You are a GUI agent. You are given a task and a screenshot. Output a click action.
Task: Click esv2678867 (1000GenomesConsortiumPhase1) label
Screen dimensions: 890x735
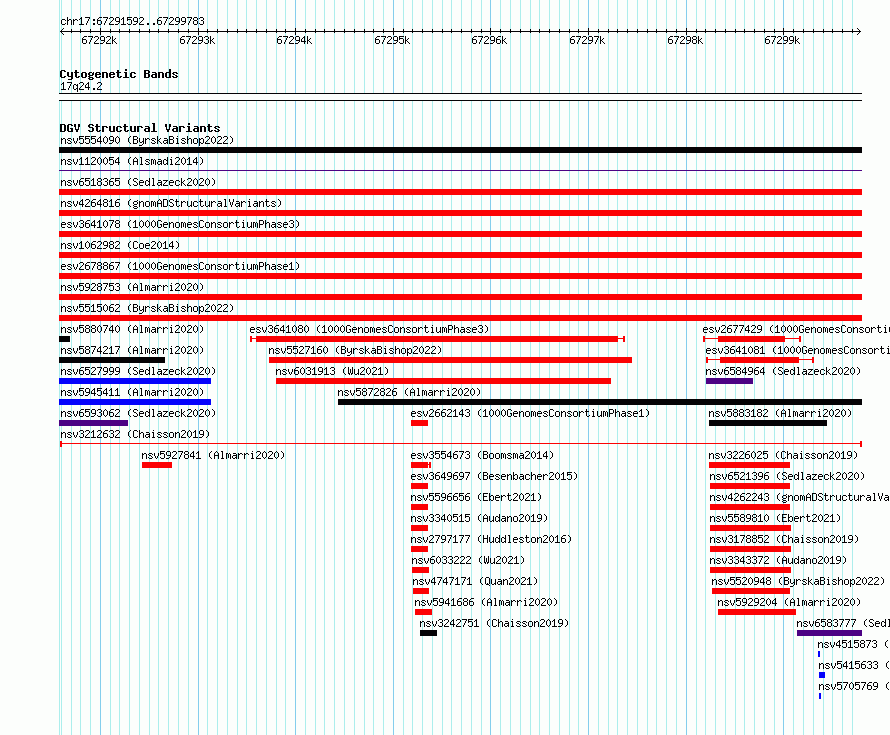pyautogui.click(x=180, y=266)
